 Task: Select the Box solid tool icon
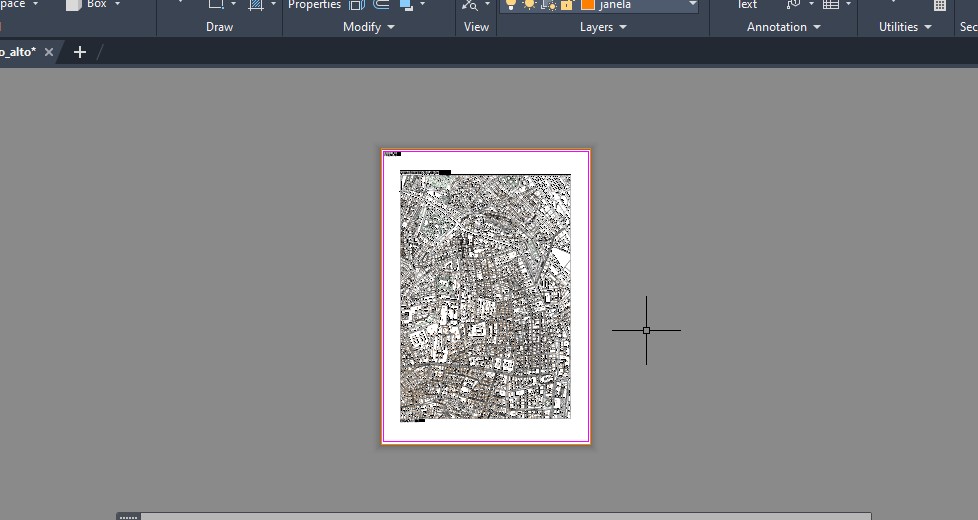(74, 4)
